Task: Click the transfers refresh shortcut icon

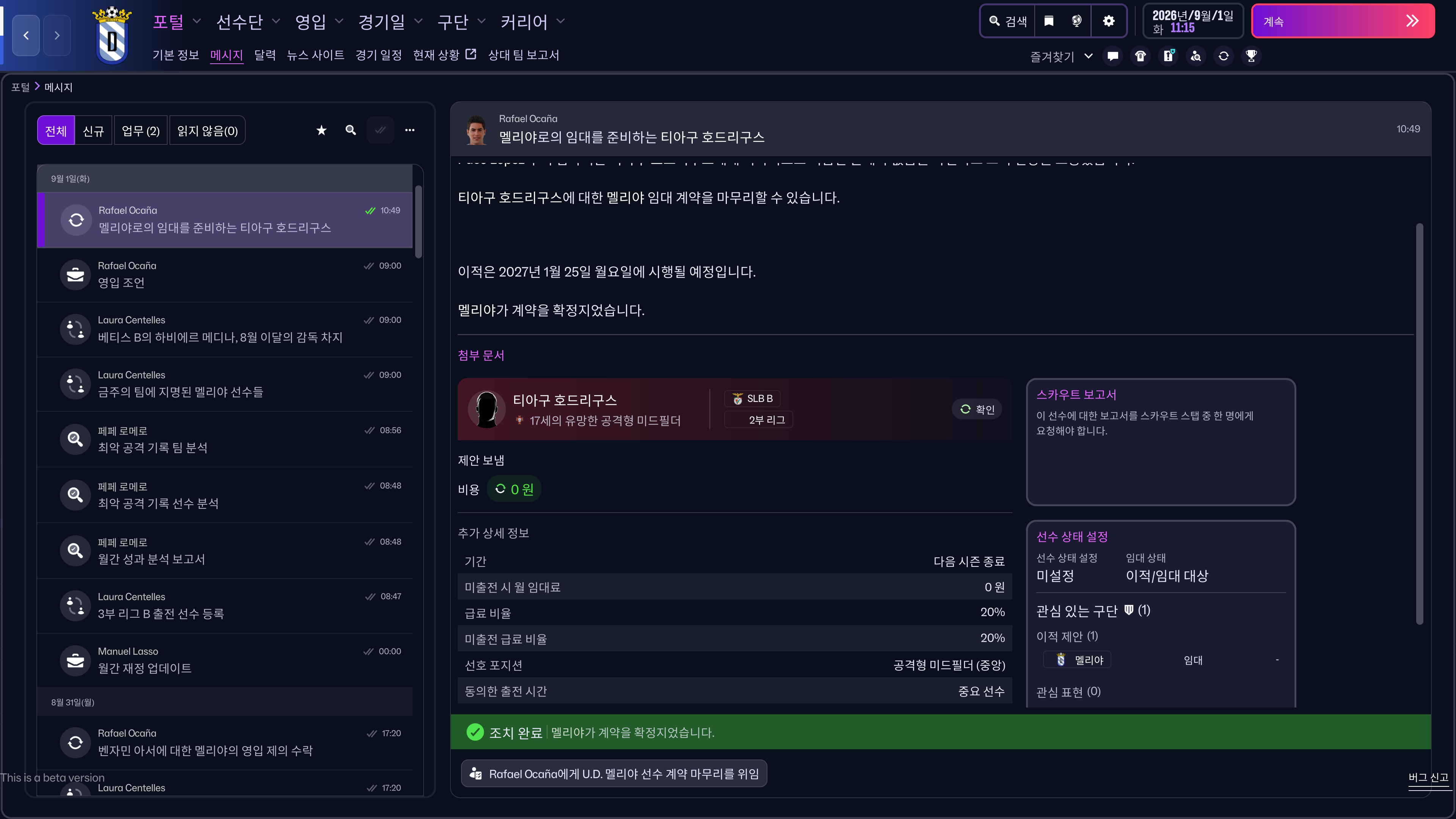Action: point(1223,56)
